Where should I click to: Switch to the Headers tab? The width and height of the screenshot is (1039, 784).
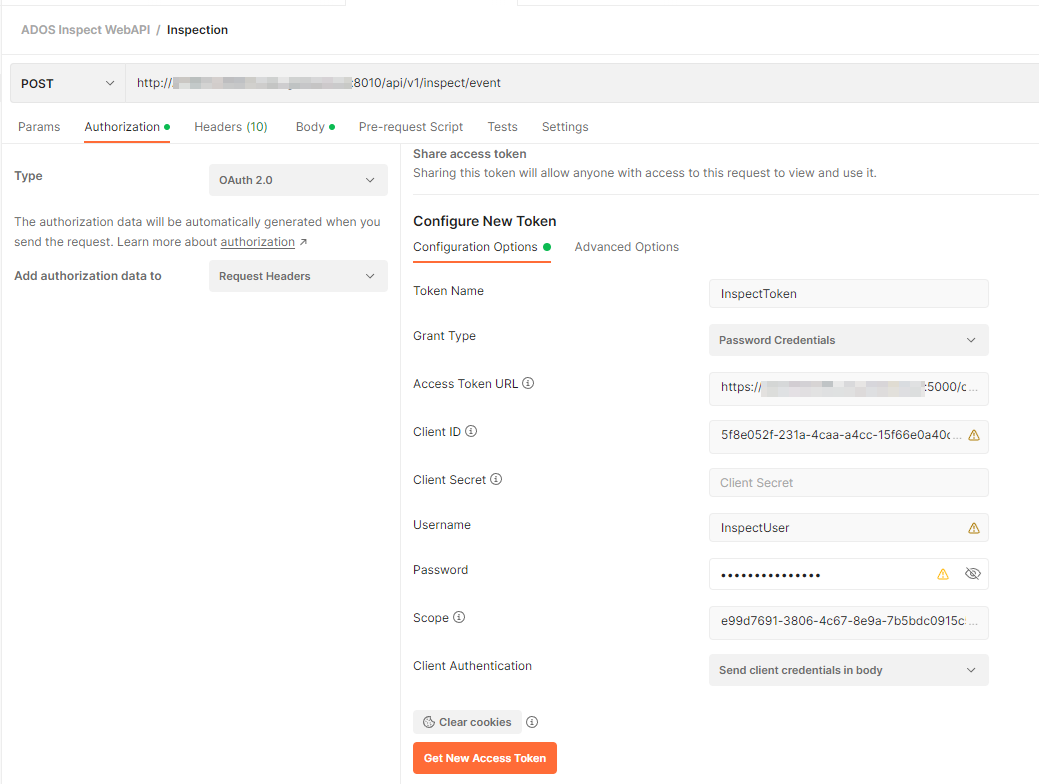230,126
